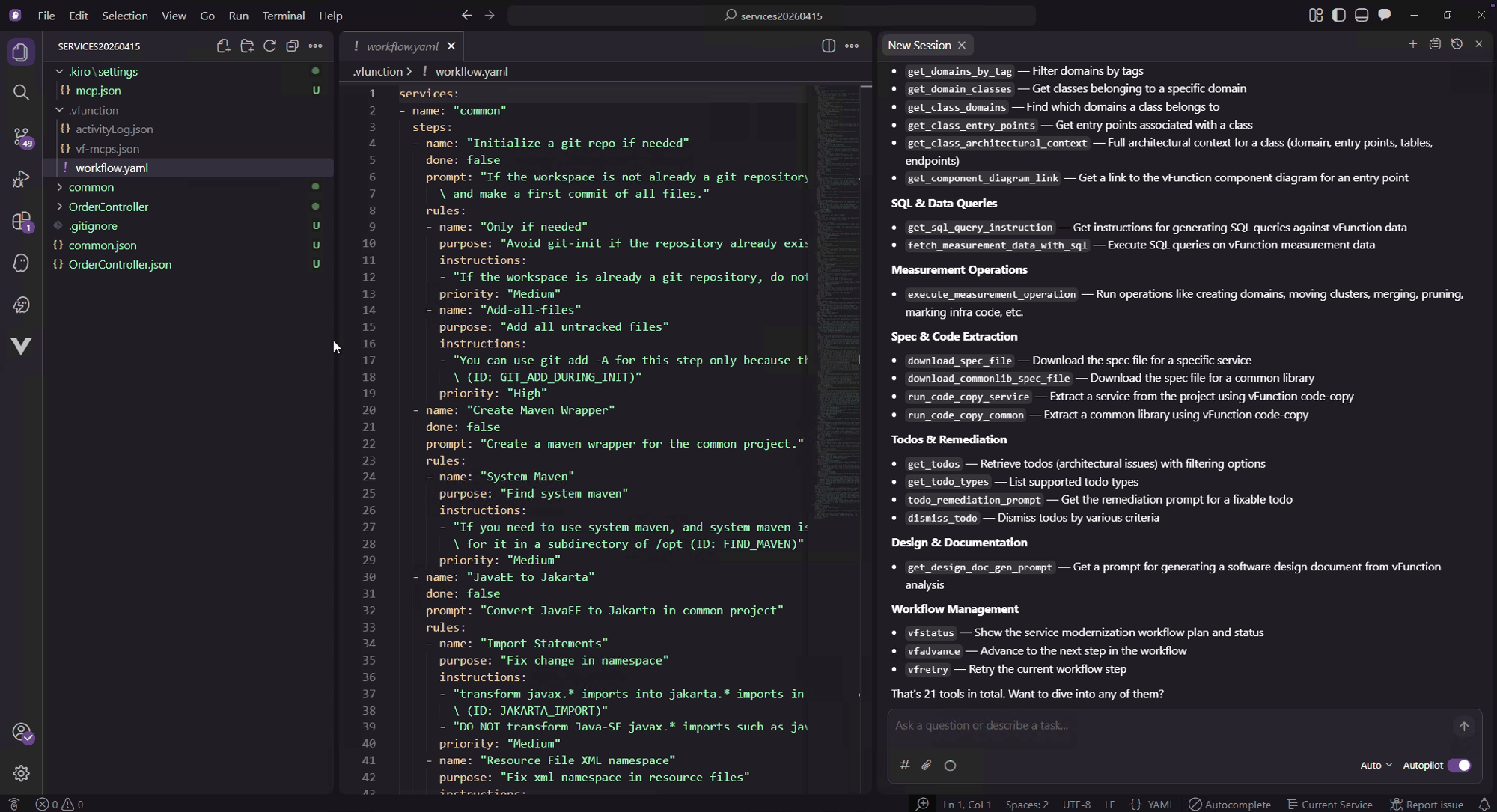Image resolution: width=1497 pixels, height=812 pixels.
Task: Select the New Session chat tab
Action: [x=919, y=45]
